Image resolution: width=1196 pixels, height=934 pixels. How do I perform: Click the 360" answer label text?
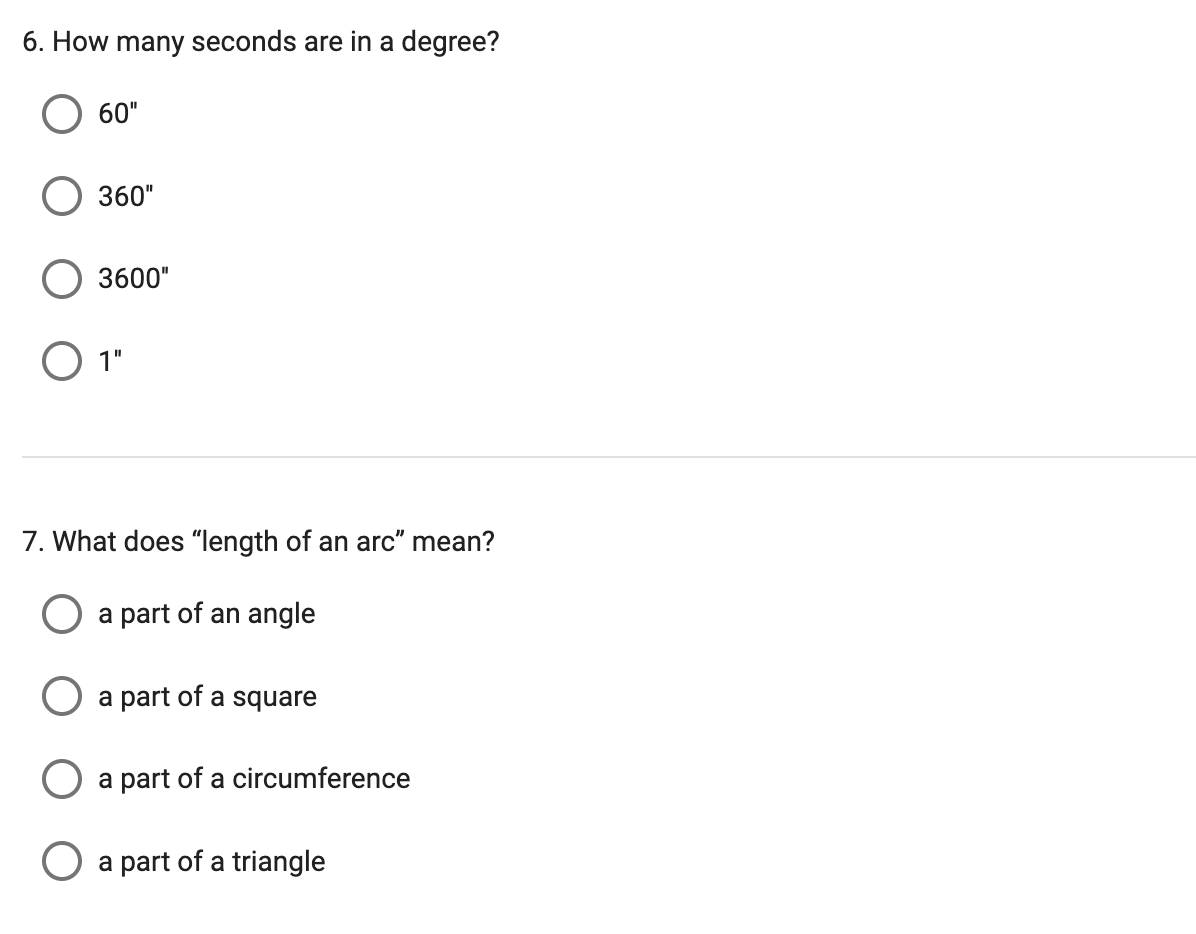[125, 196]
